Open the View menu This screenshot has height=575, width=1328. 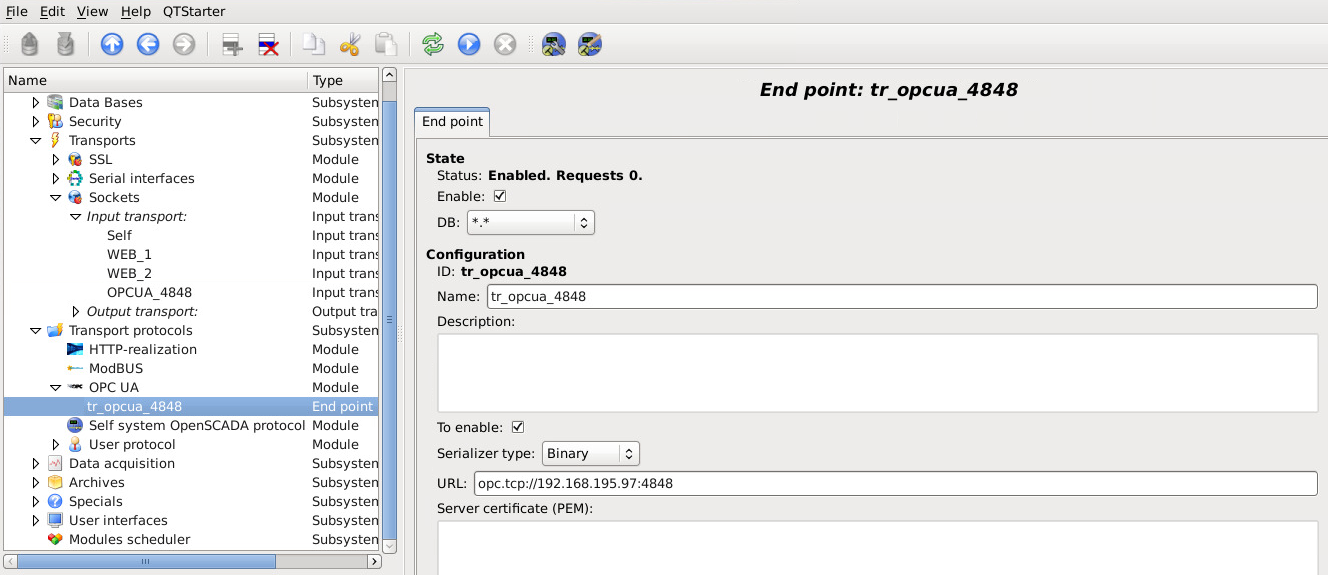92,11
